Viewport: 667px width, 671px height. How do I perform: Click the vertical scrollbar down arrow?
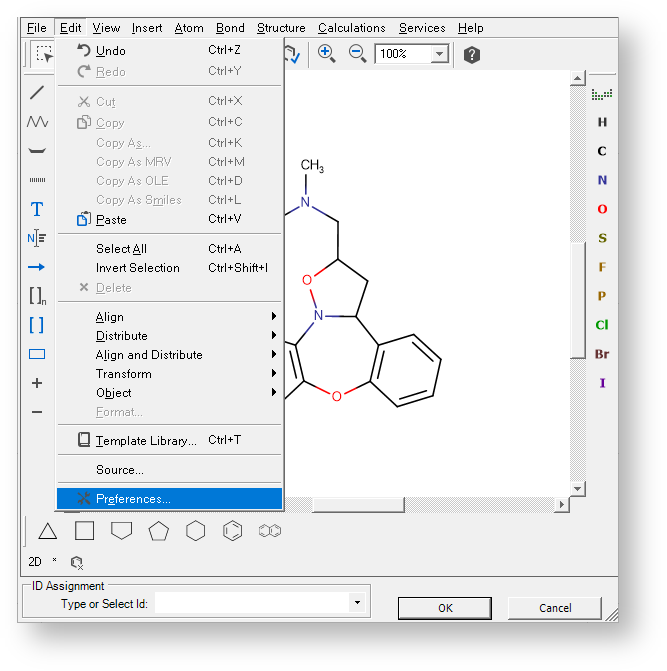coord(577,489)
